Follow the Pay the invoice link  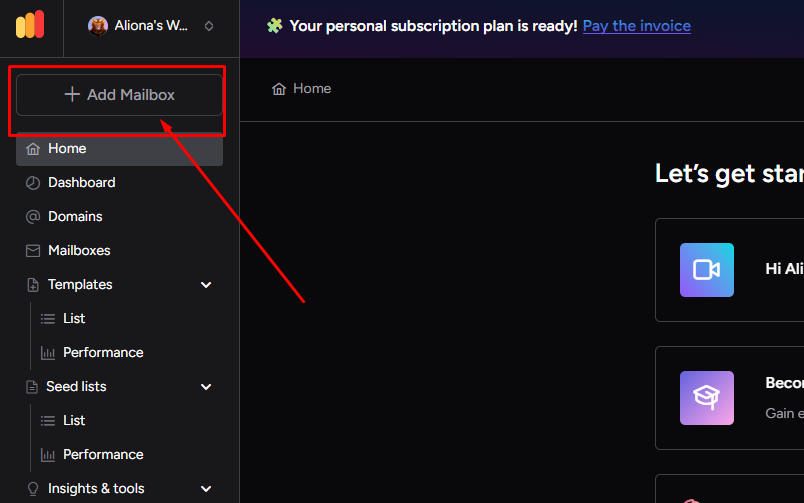click(x=636, y=26)
